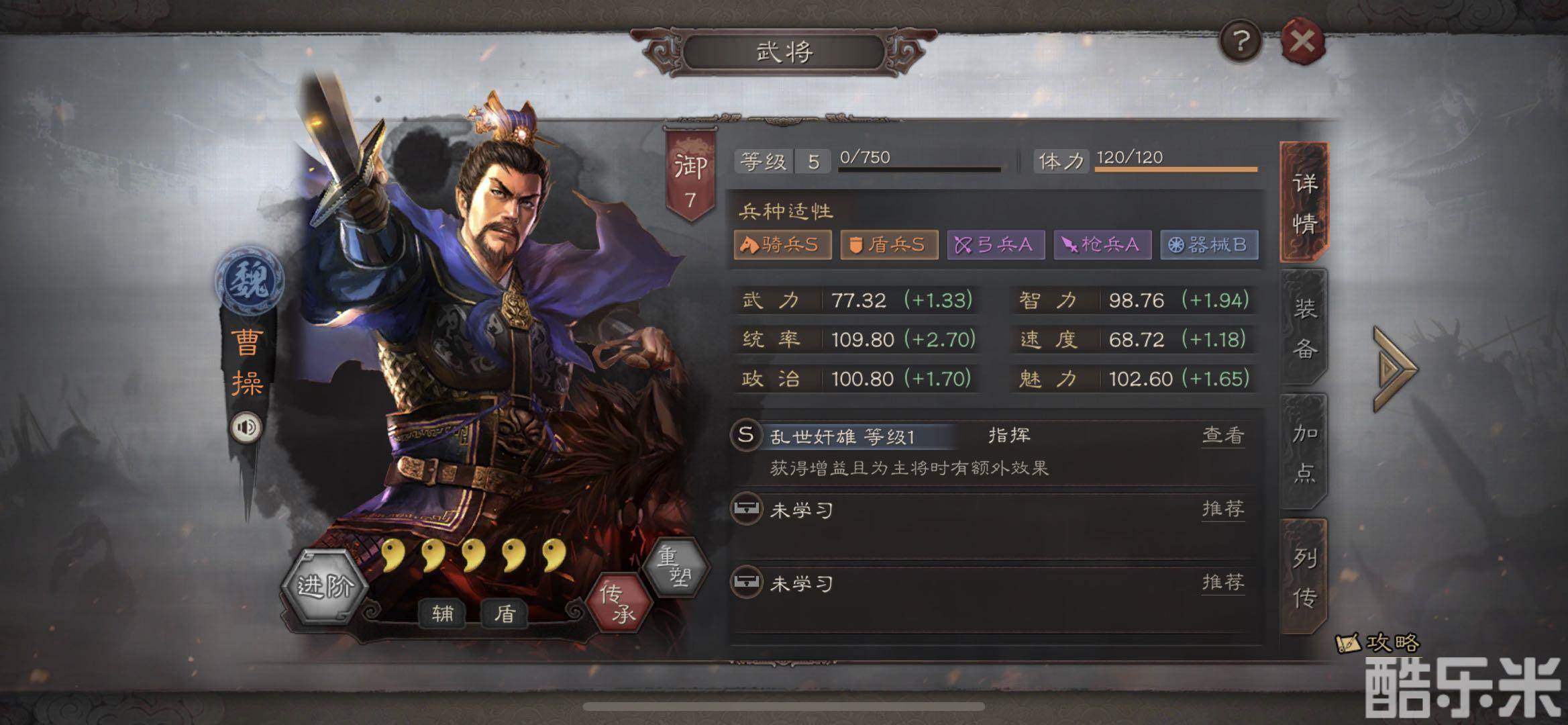Open the question mark help icon
Image resolution: width=1568 pixels, height=725 pixels.
click(x=1240, y=42)
